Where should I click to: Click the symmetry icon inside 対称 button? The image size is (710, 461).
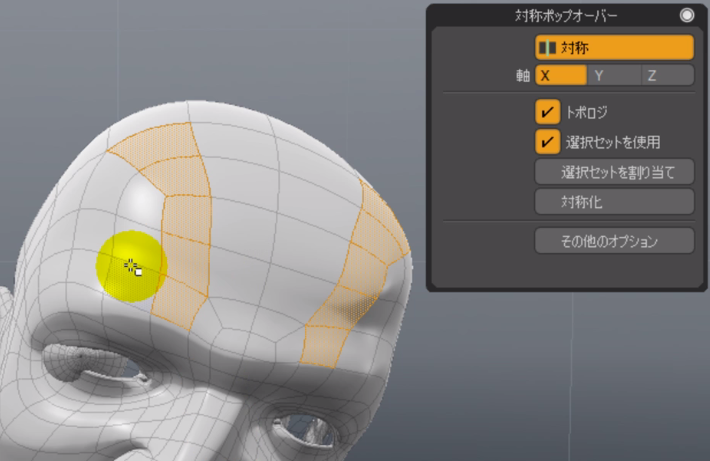click(547, 47)
